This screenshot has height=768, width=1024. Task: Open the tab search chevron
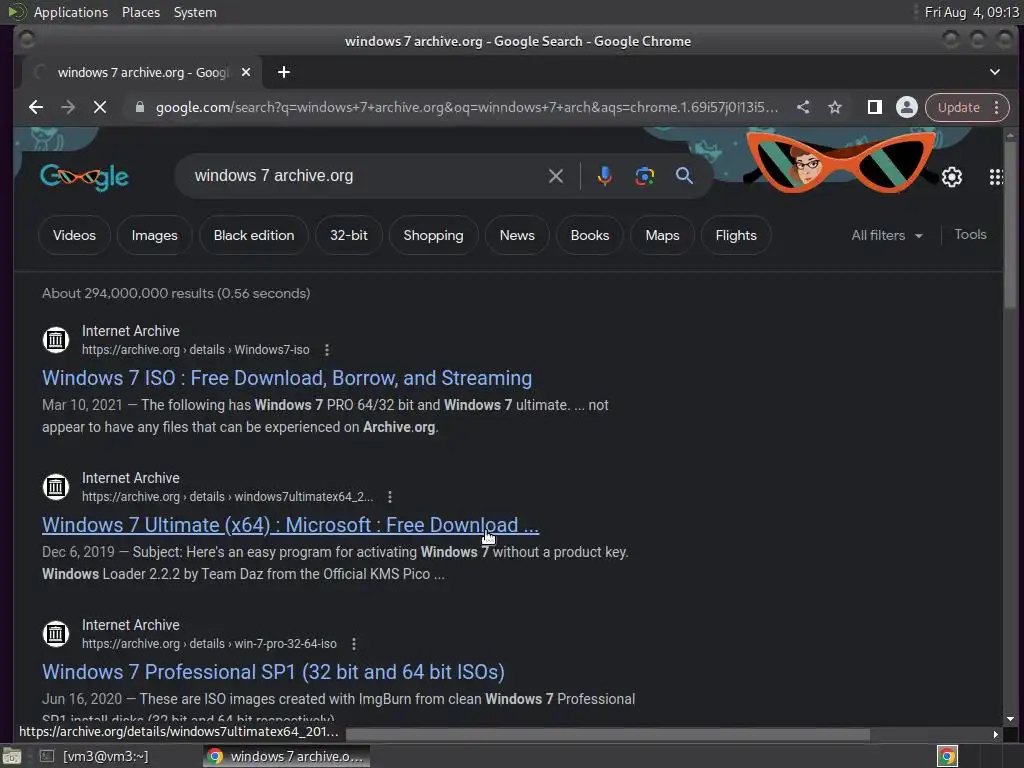tap(995, 72)
